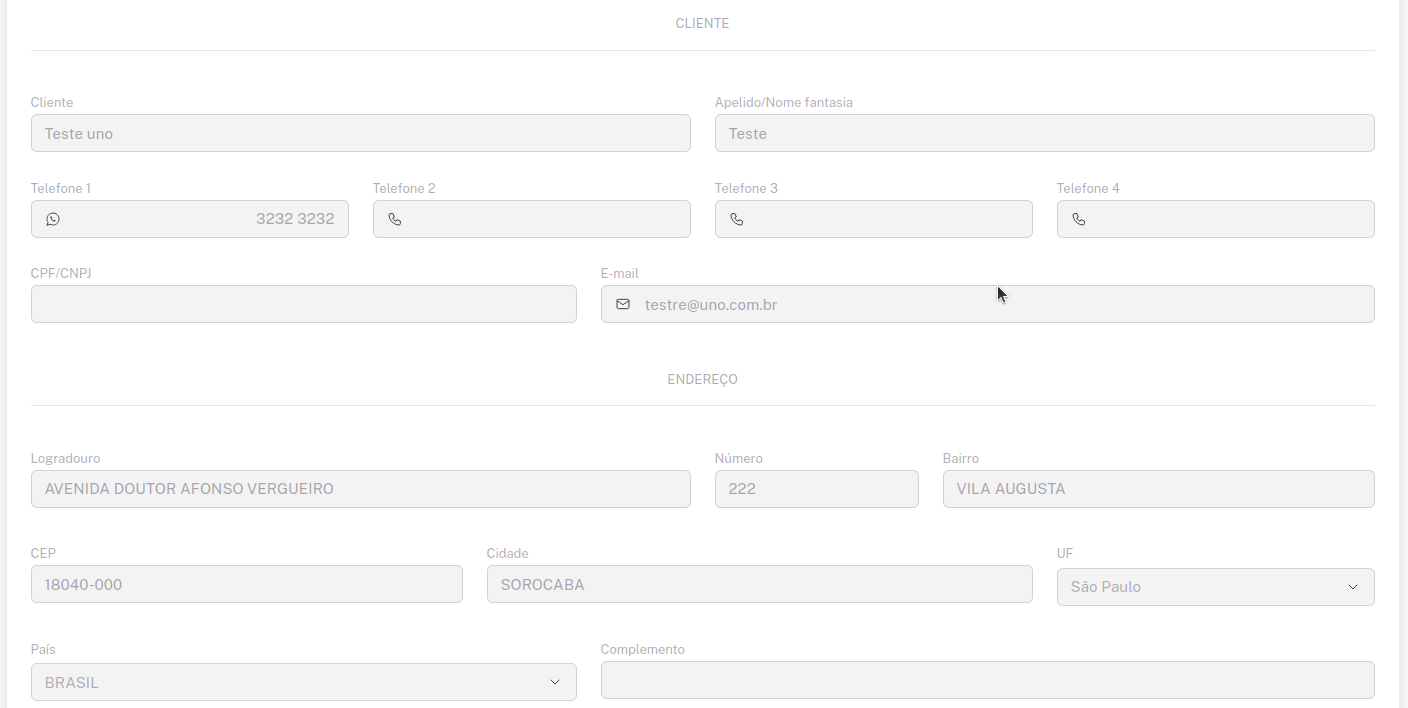This screenshot has width=1408, height=708.
Task: Click the envelope icon in E-mail field
Action: [x=623, y=304]
